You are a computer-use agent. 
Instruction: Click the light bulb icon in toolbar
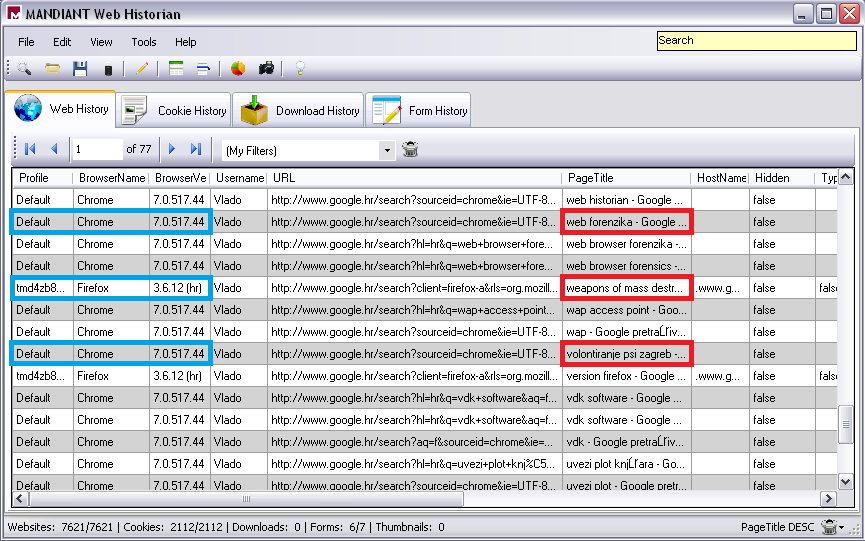coord(298,69)
